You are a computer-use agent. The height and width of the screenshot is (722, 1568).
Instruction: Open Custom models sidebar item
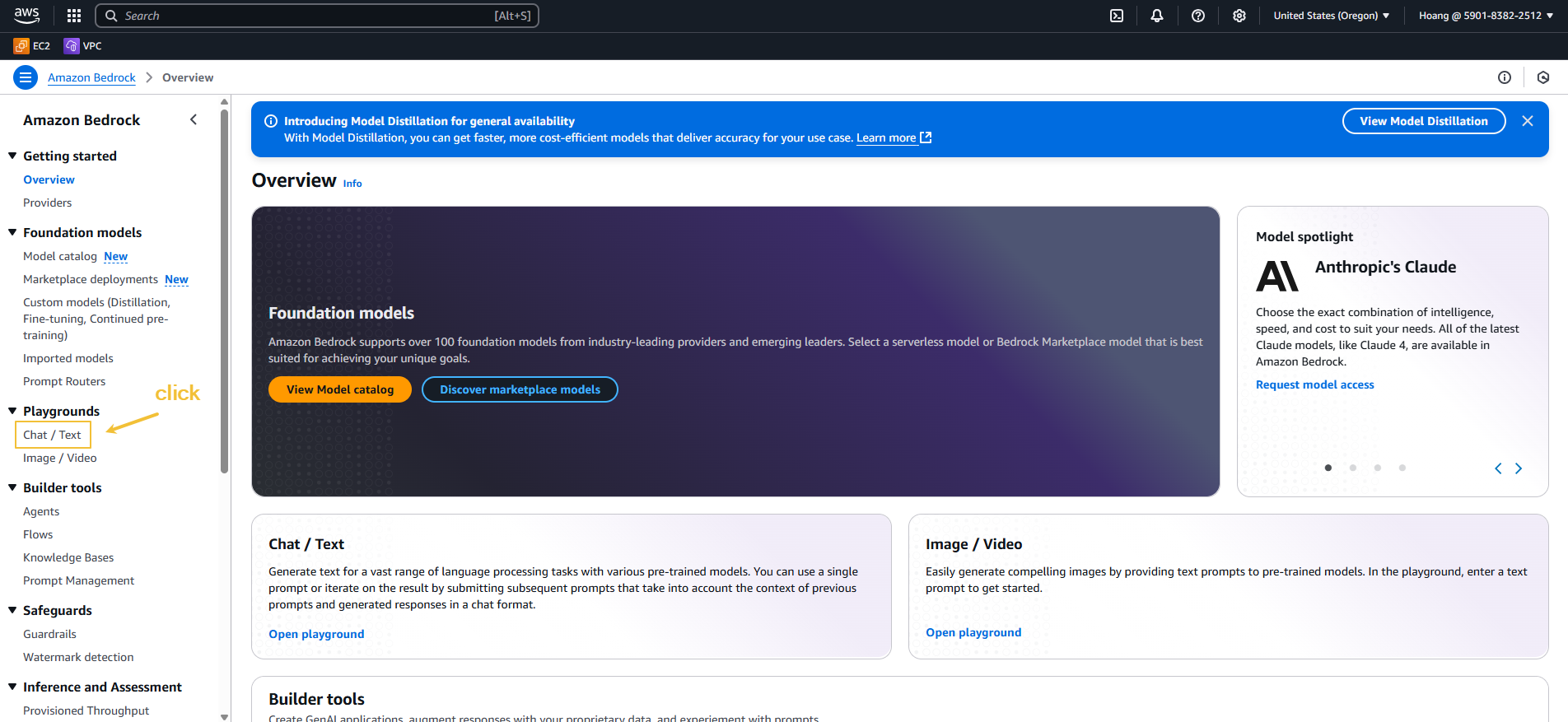tap(96, 319)
